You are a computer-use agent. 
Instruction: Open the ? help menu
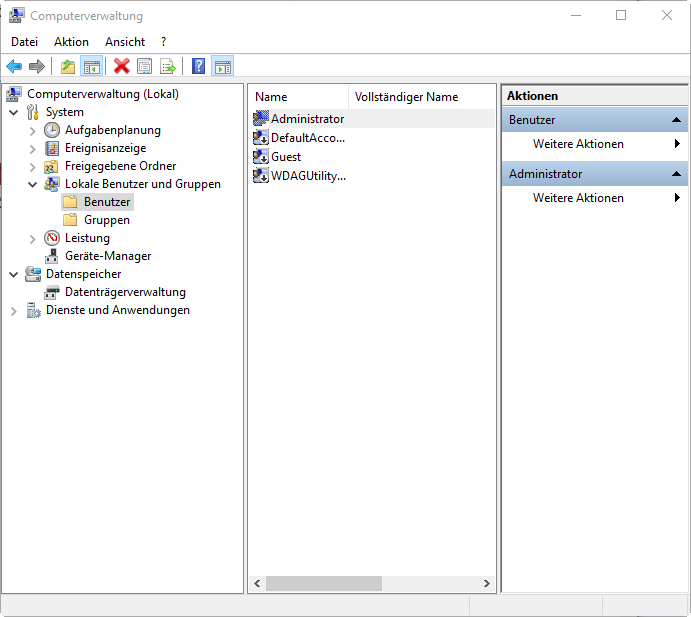click(163, 42)
